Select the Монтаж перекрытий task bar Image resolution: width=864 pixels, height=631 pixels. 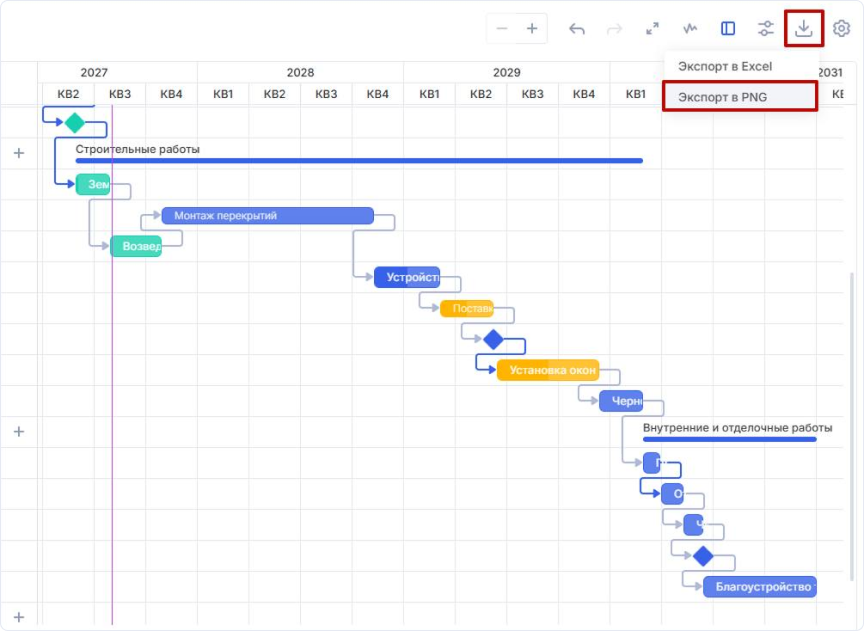[x=267, y=215]
